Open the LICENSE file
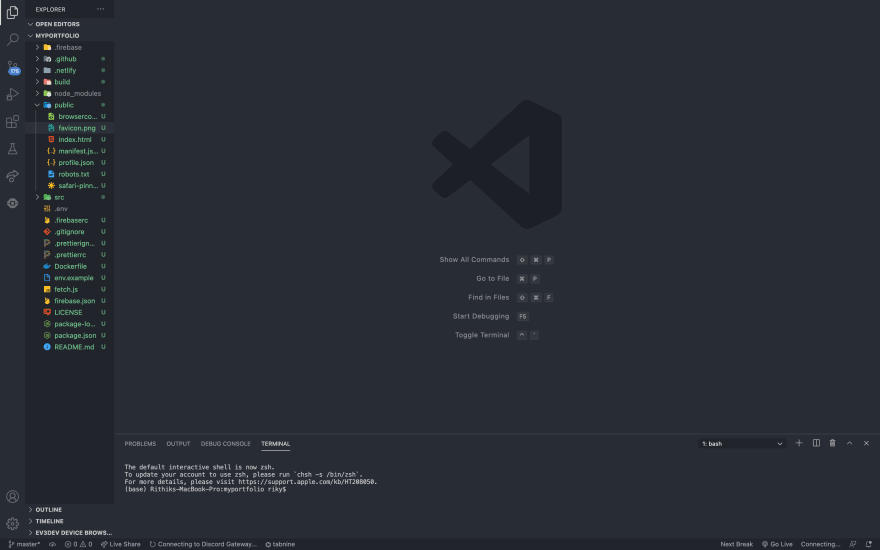The image size is (880, 550). click(x=70, y=312)
